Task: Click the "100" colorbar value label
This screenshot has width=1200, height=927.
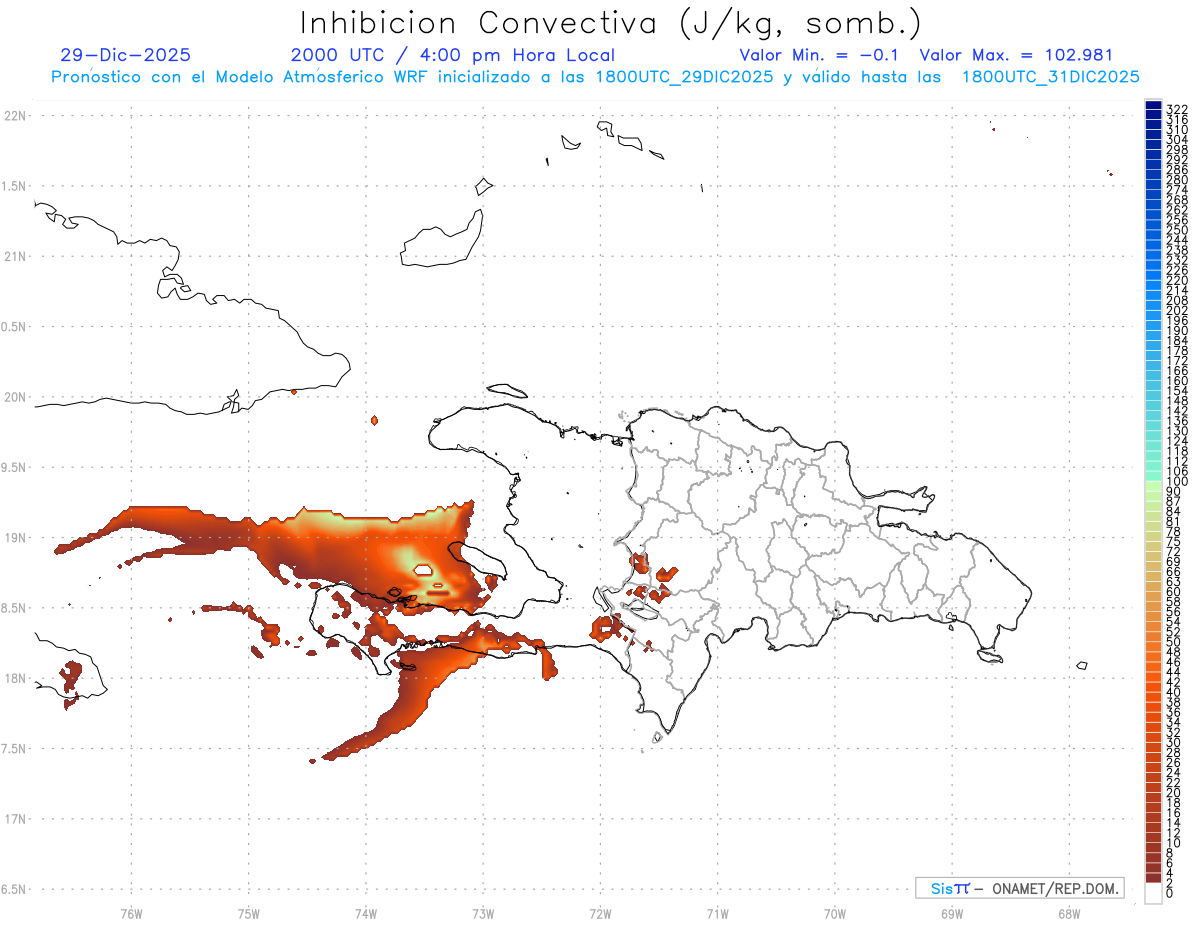Action: 1177,482
